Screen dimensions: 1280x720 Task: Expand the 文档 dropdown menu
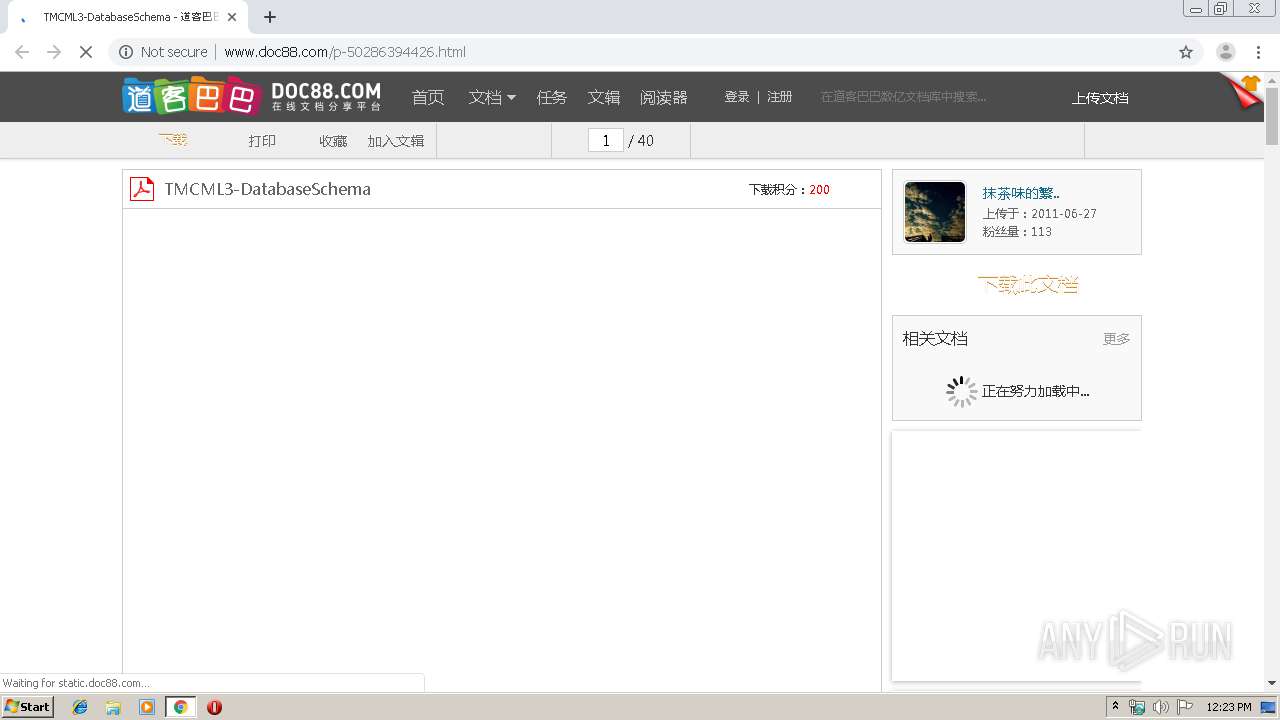coord(492,97)
